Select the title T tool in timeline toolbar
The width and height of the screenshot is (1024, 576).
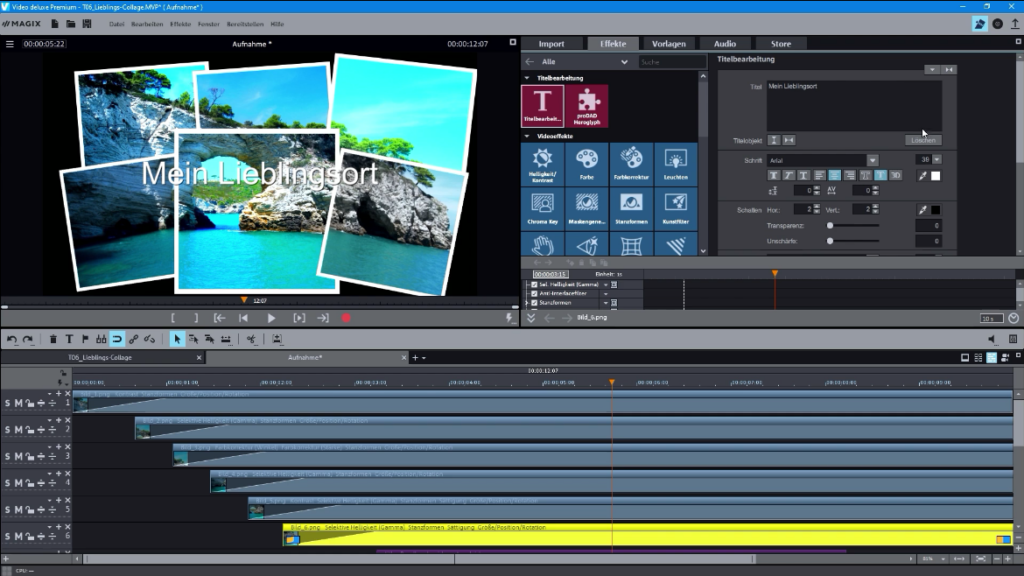click(x=69, y=339)
